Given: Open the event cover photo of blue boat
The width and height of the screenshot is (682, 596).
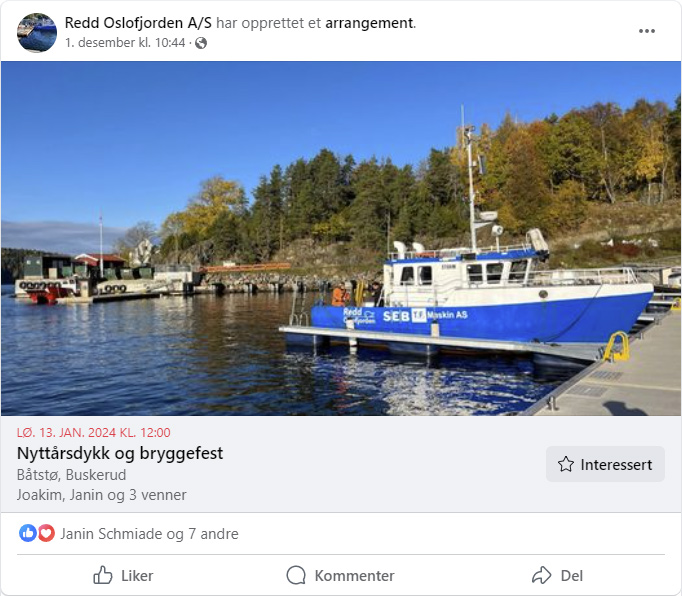Looking at the screenshot, I should click(341, 238).
